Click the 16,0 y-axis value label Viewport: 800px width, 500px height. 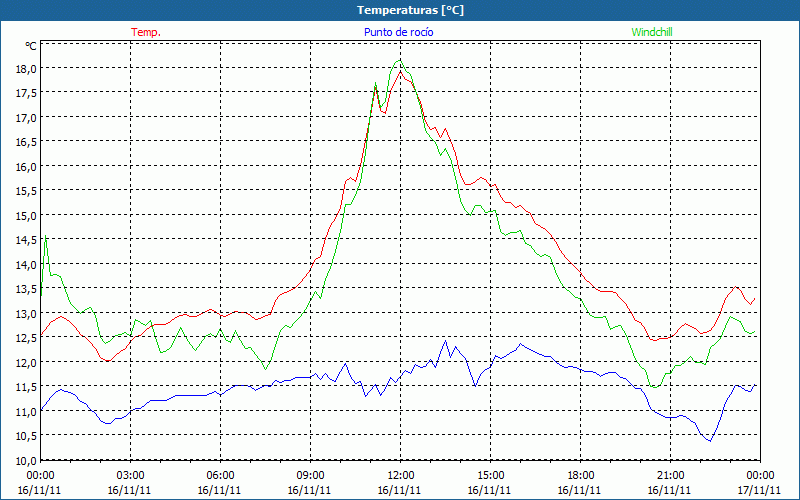(x=24, y=166)
